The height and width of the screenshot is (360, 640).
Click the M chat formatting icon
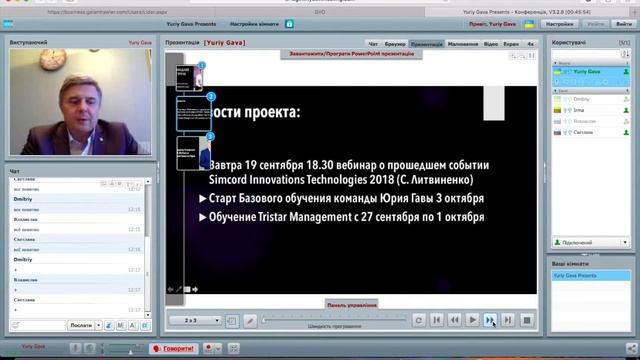(121, 325)
